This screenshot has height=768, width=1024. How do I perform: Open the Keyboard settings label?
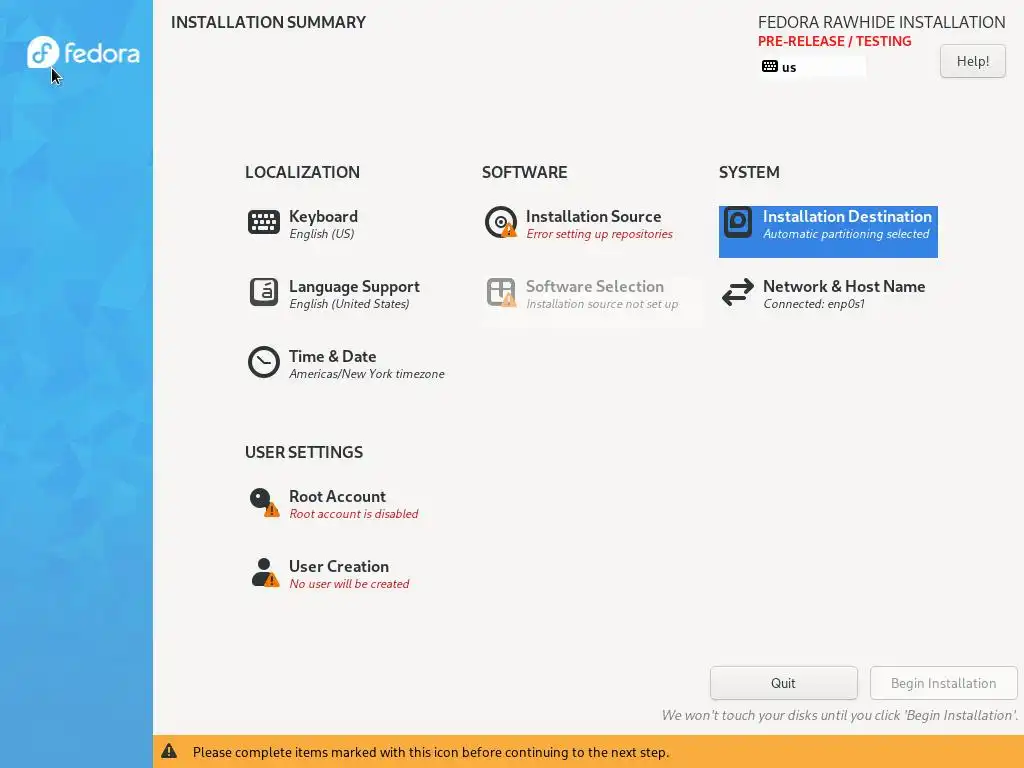tap(323, 216)
